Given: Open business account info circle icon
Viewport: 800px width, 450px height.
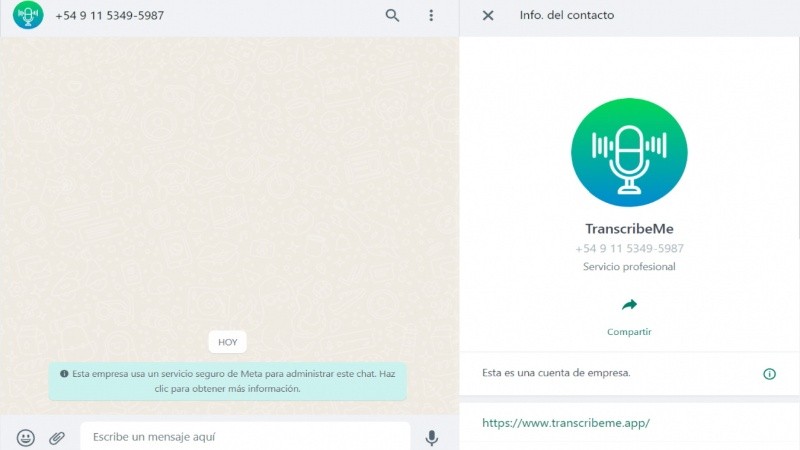Looking at the screenshot, I should tap(769, 373).
